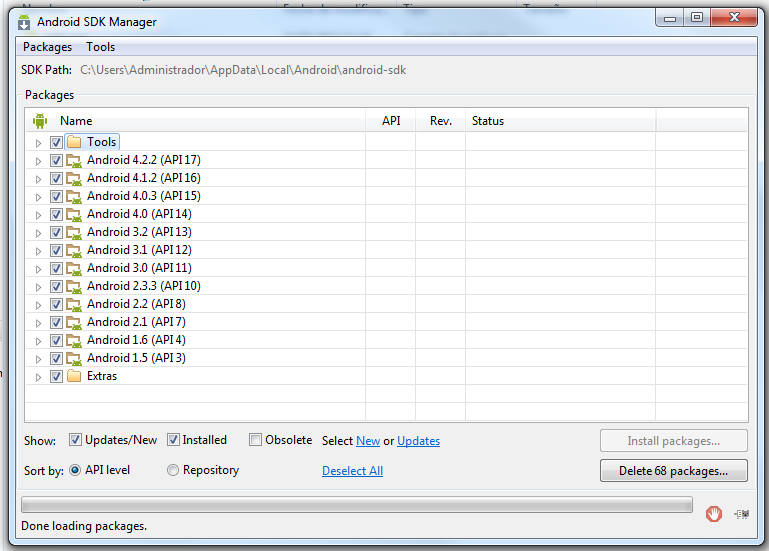The width and height of the screenshot is (769, 551).
Task: Click the Status column header
Action: [x=560, y=121]
